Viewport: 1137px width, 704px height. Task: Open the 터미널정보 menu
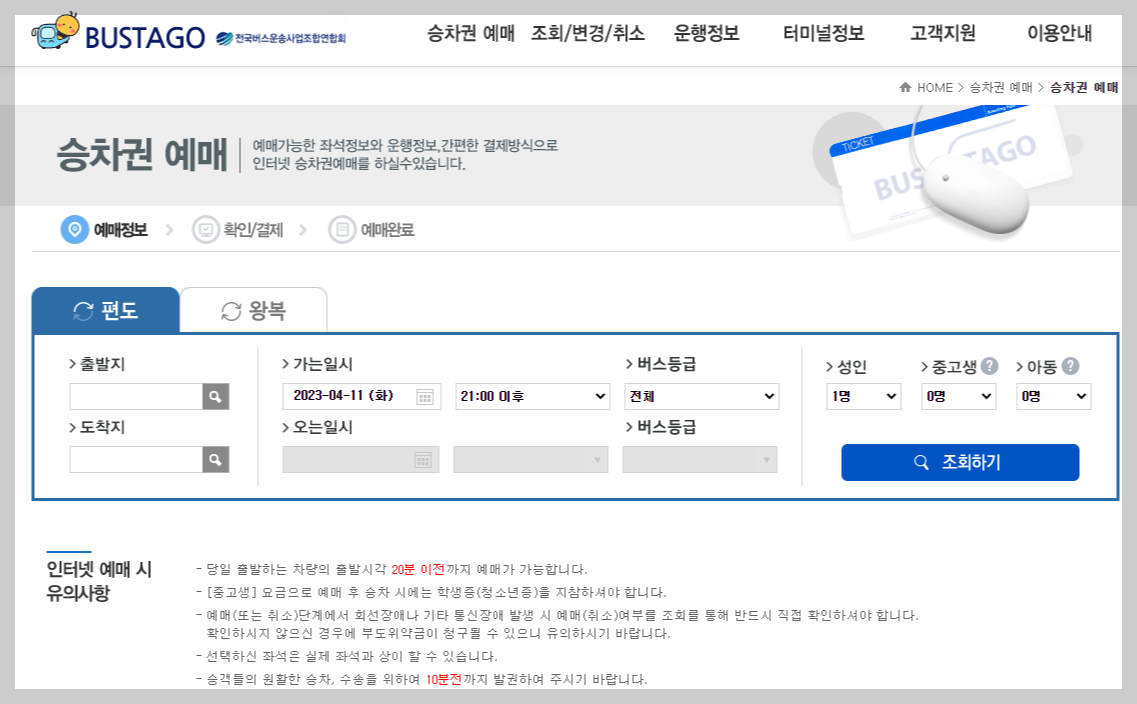[x=824, y=33]
